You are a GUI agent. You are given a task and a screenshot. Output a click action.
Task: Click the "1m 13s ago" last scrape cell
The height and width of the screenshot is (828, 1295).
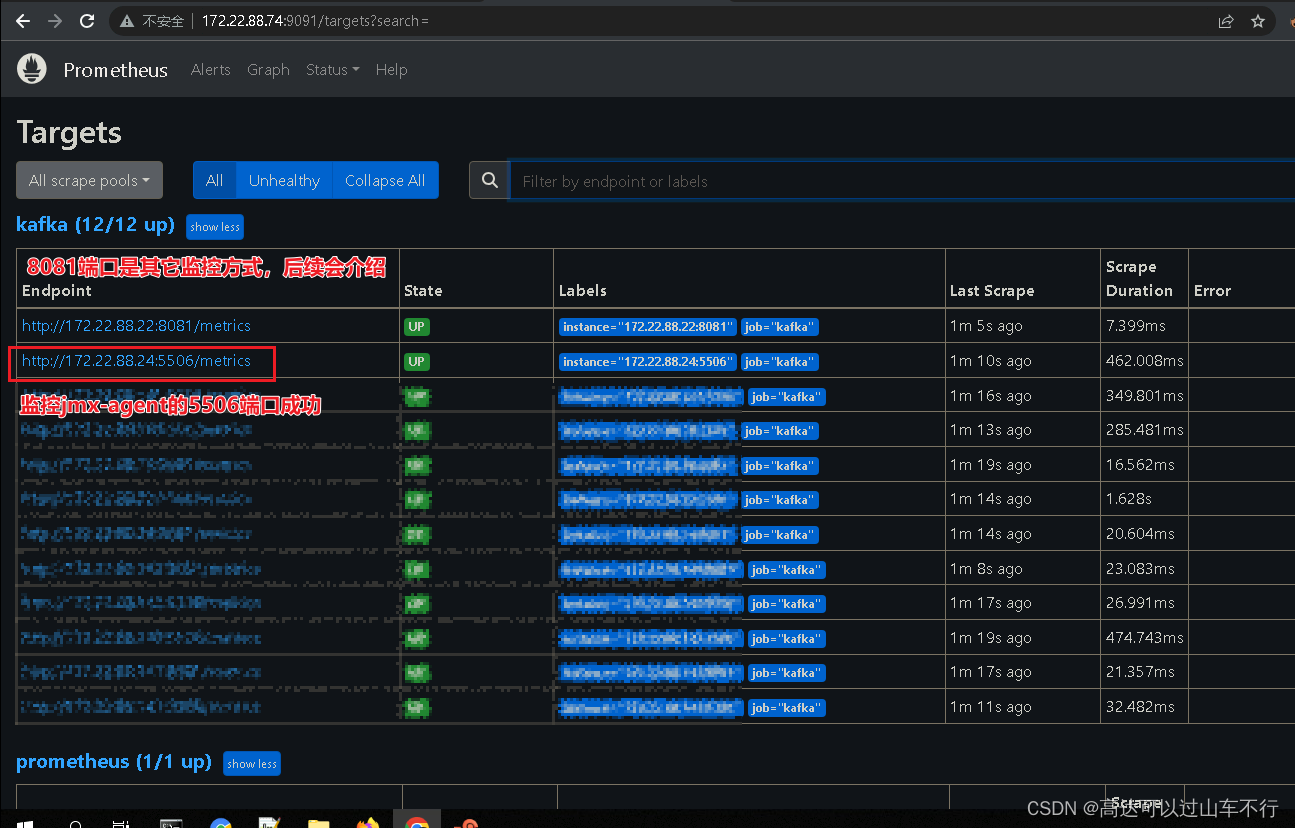click(990, 430)
